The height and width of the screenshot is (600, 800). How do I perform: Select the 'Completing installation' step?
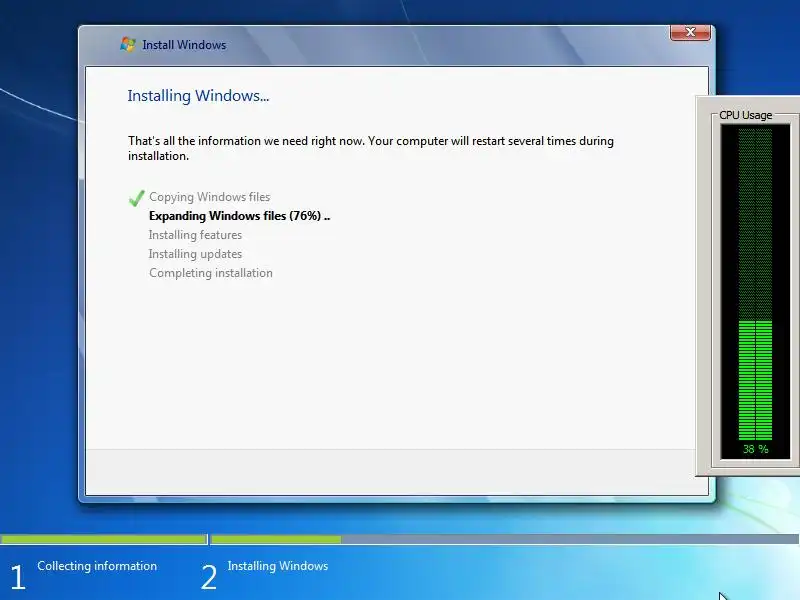click(211, 273)
